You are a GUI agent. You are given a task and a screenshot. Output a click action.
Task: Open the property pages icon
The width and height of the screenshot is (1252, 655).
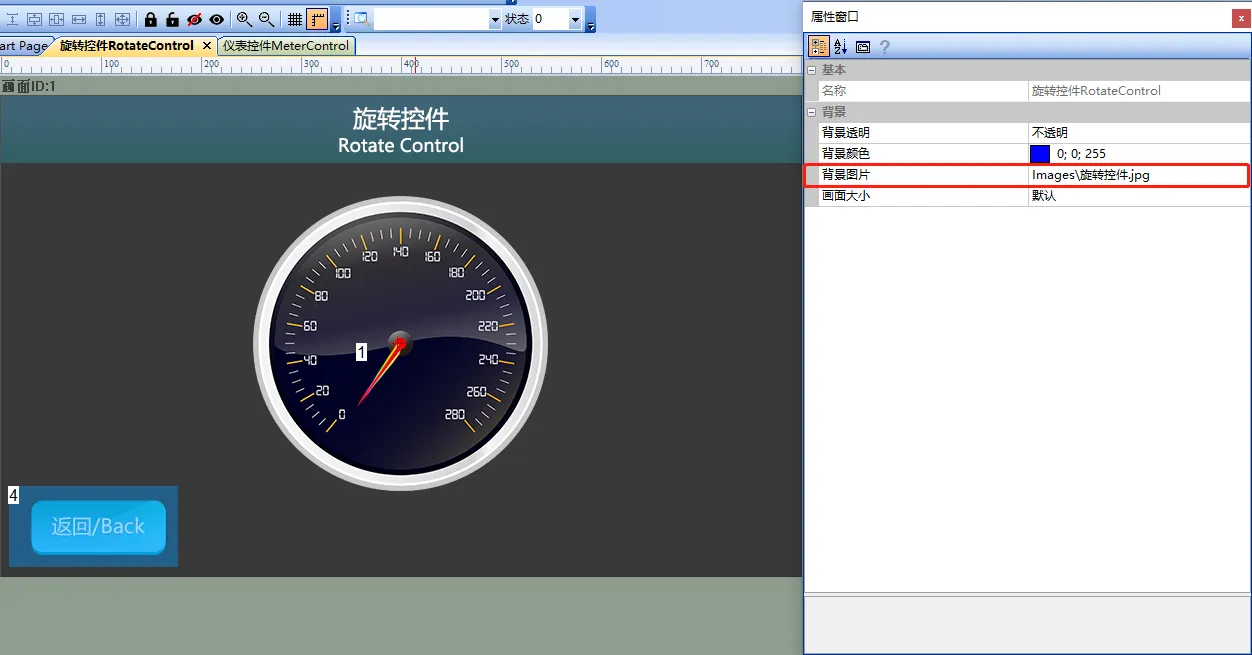862,47
